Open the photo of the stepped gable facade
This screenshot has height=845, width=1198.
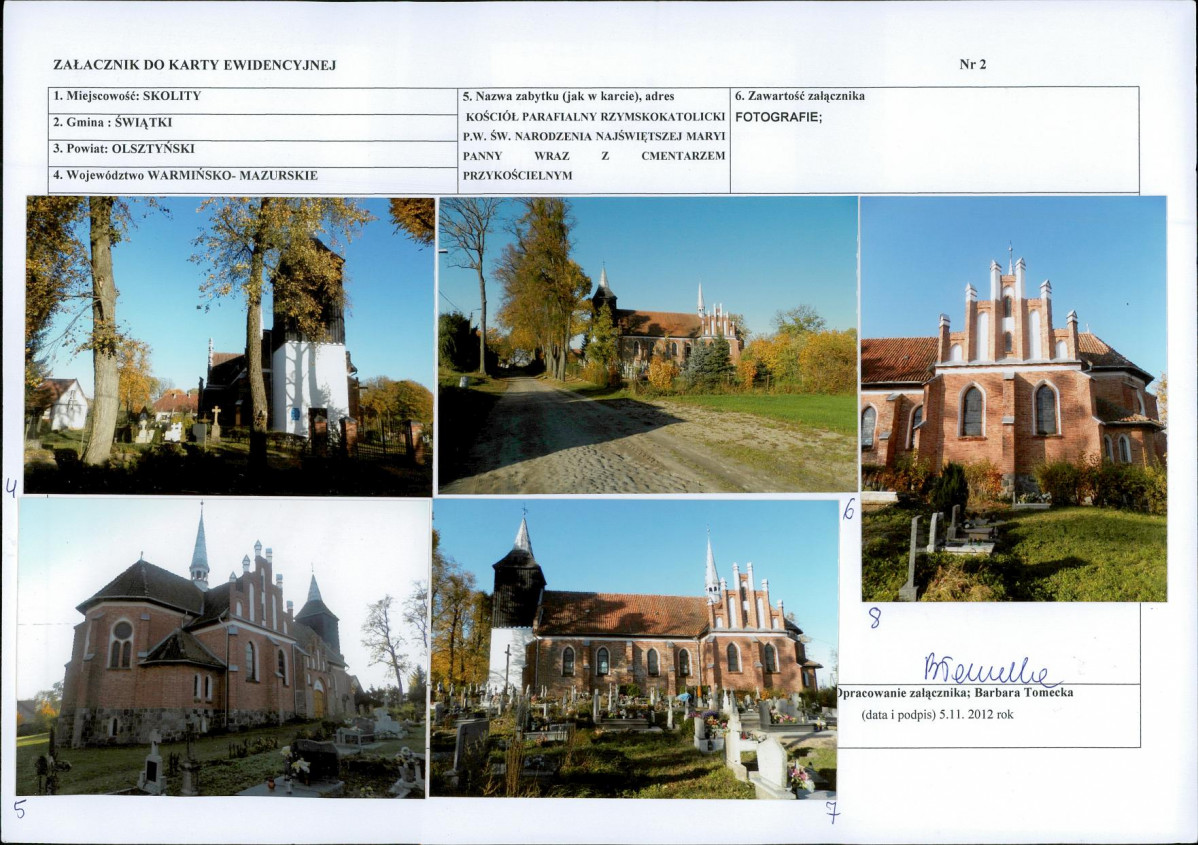click(1014, 398)
